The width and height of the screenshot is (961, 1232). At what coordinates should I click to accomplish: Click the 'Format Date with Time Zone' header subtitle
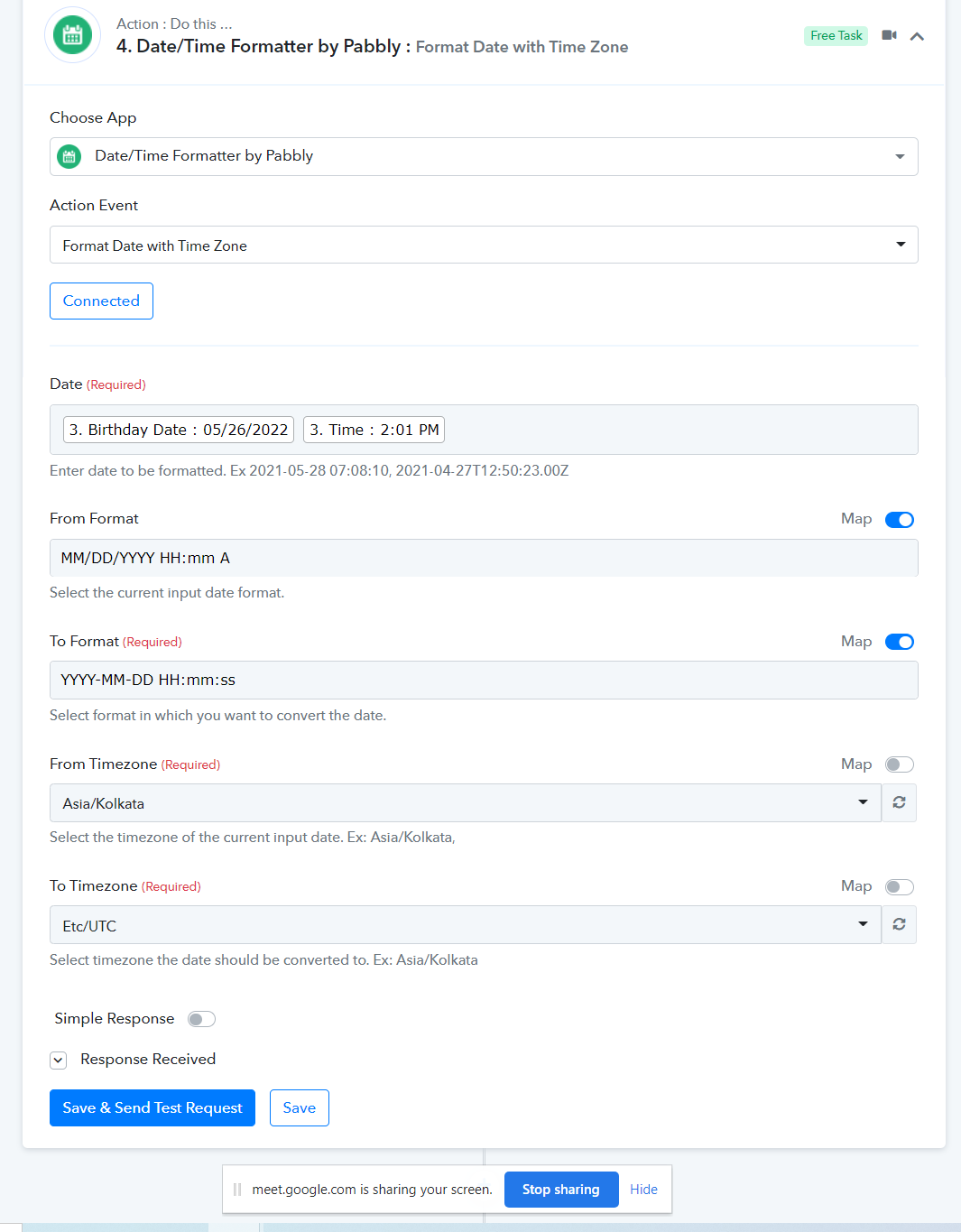tap(522, 47)
